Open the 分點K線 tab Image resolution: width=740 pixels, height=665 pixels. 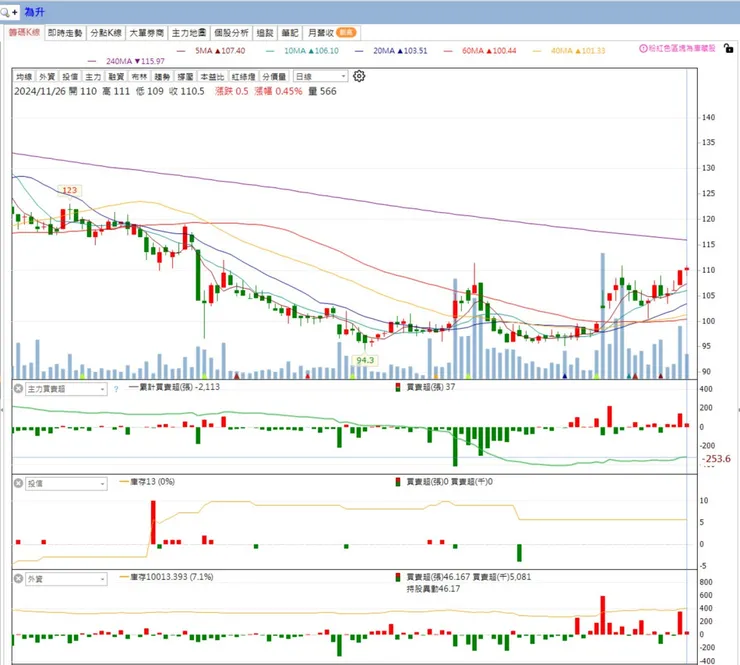point(106,33)
